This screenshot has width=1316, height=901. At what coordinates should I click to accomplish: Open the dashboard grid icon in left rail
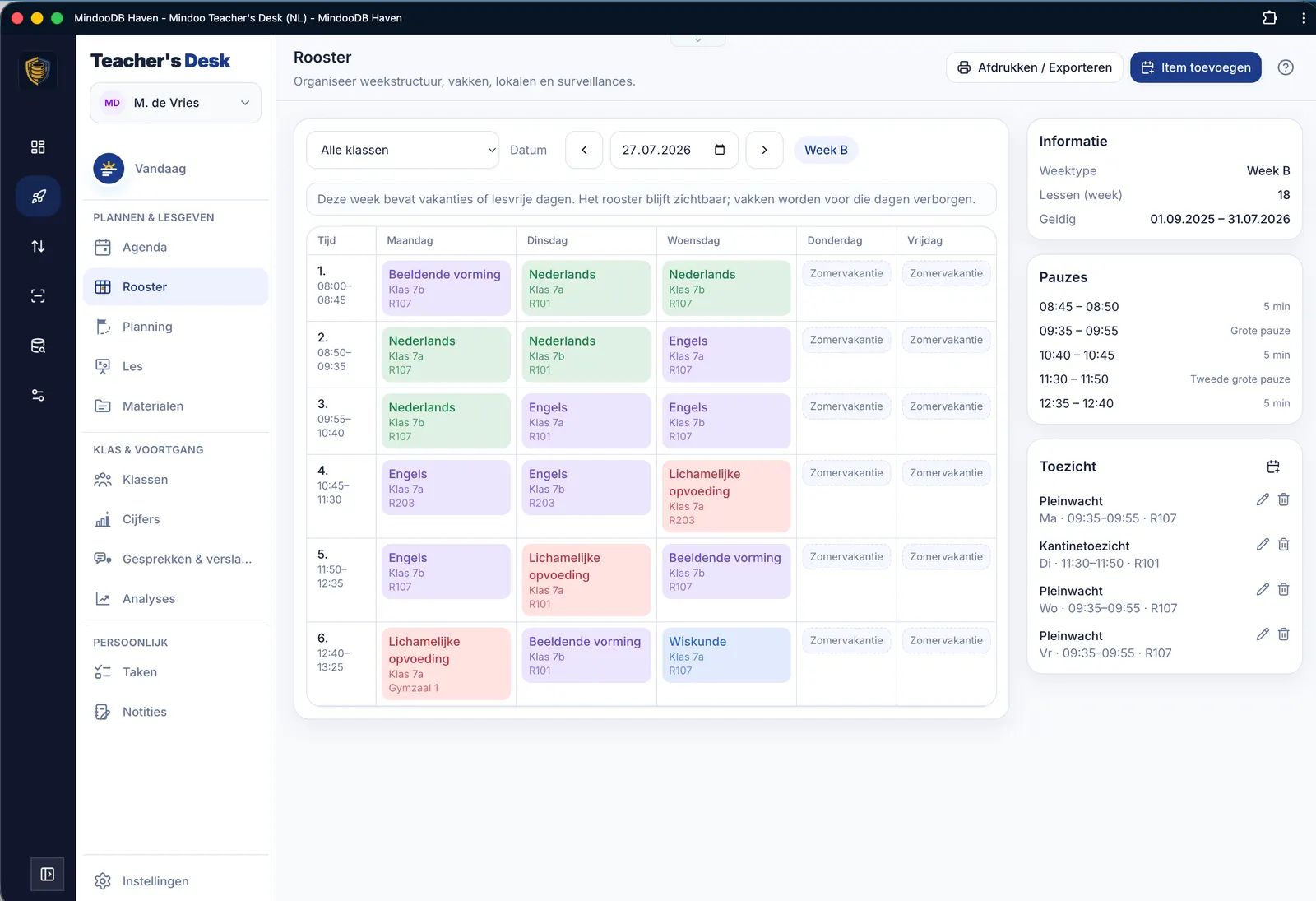(x=38, y=146)
